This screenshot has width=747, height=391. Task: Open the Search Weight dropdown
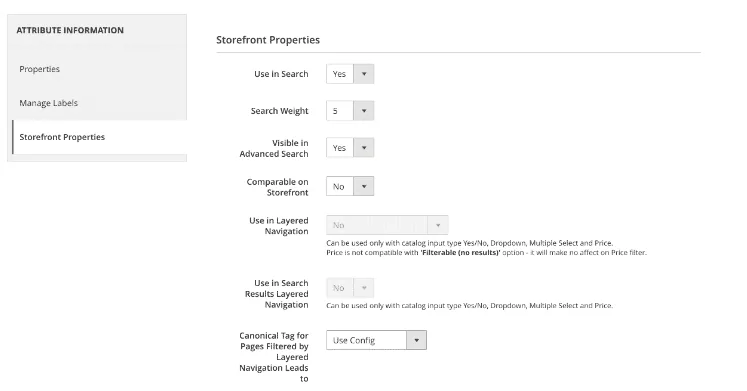pyautogui.click(x=350, y=111)
